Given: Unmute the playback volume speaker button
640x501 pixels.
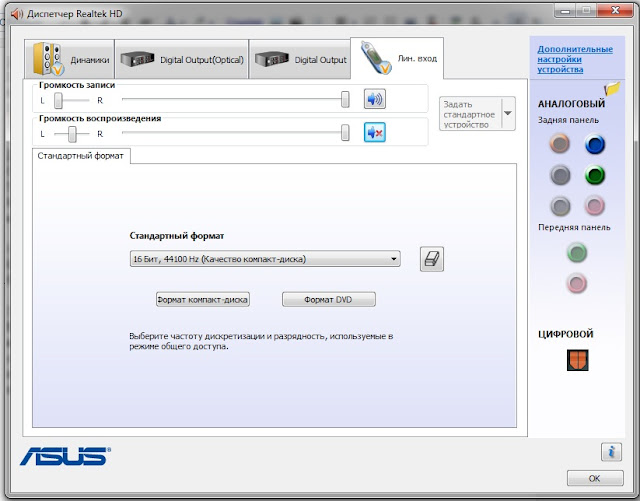Looking at the screenshot, I should (x=375, y=132).
